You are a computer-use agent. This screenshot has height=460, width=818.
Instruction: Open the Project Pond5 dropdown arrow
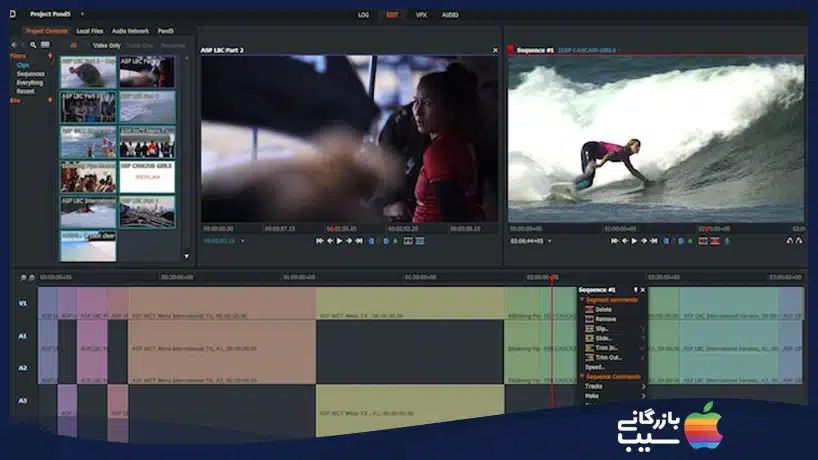coord(82,14)
